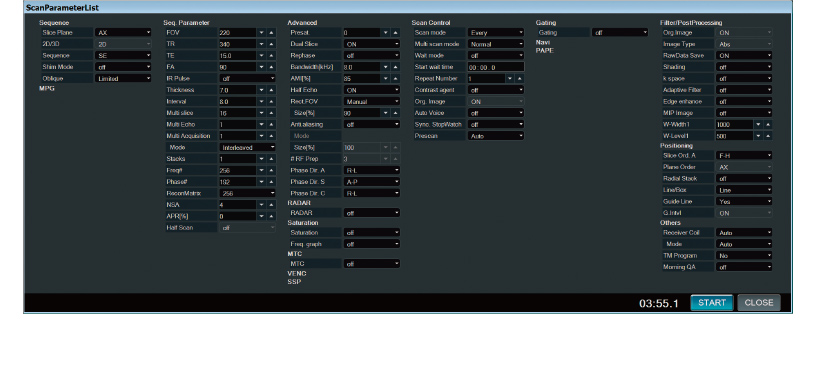
Task: Open the MPG section
Action: click(x=47, y=88)
